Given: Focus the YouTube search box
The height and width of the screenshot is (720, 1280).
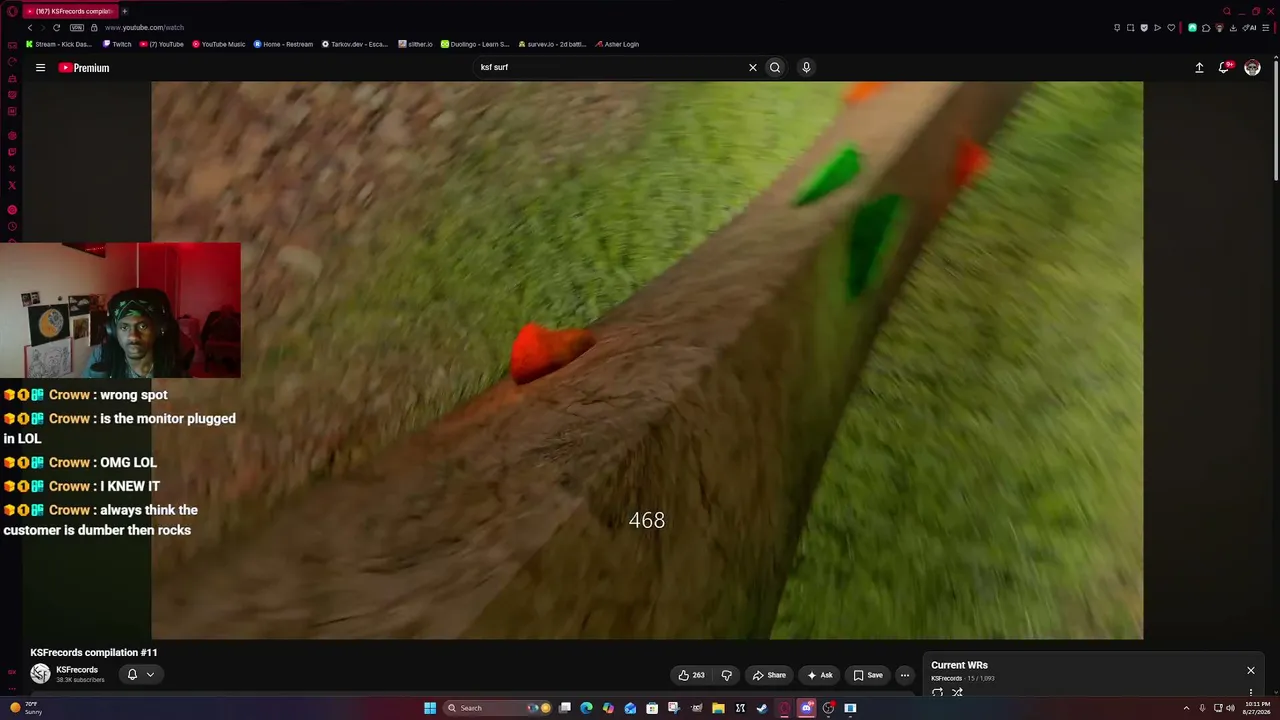Looking at the screenshot, I should point(610,68).
